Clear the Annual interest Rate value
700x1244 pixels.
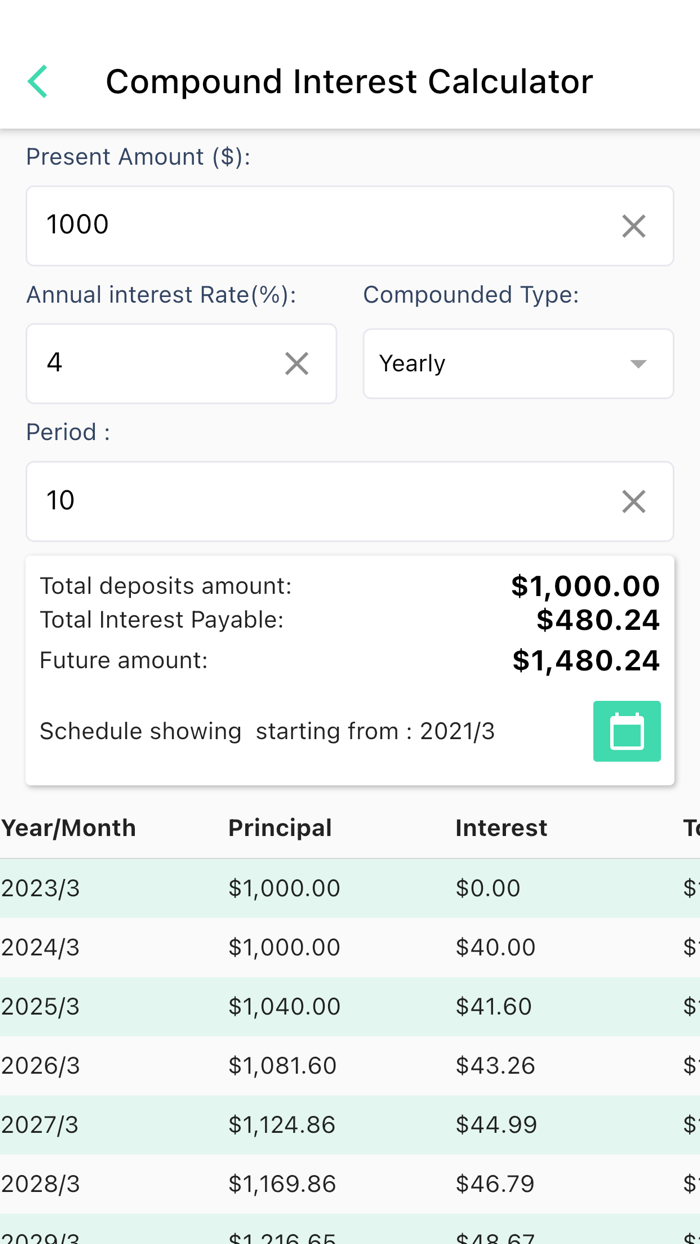297,363
